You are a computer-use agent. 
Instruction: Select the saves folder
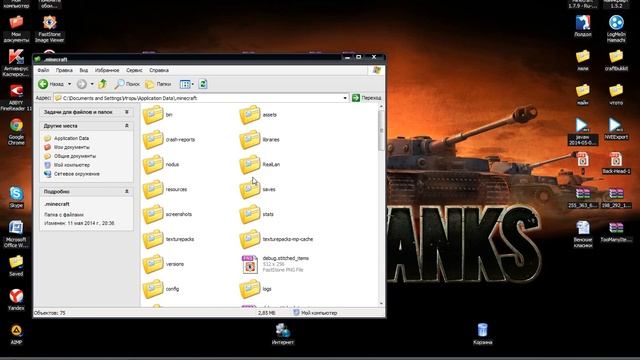point(258,189)
